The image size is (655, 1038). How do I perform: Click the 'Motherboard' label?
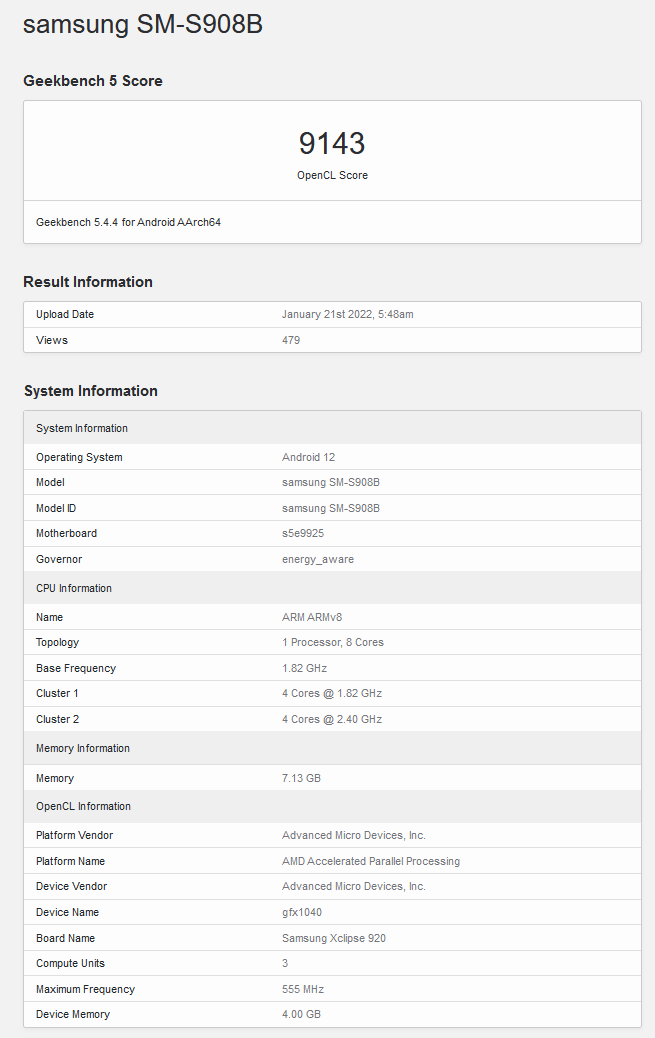66,534
